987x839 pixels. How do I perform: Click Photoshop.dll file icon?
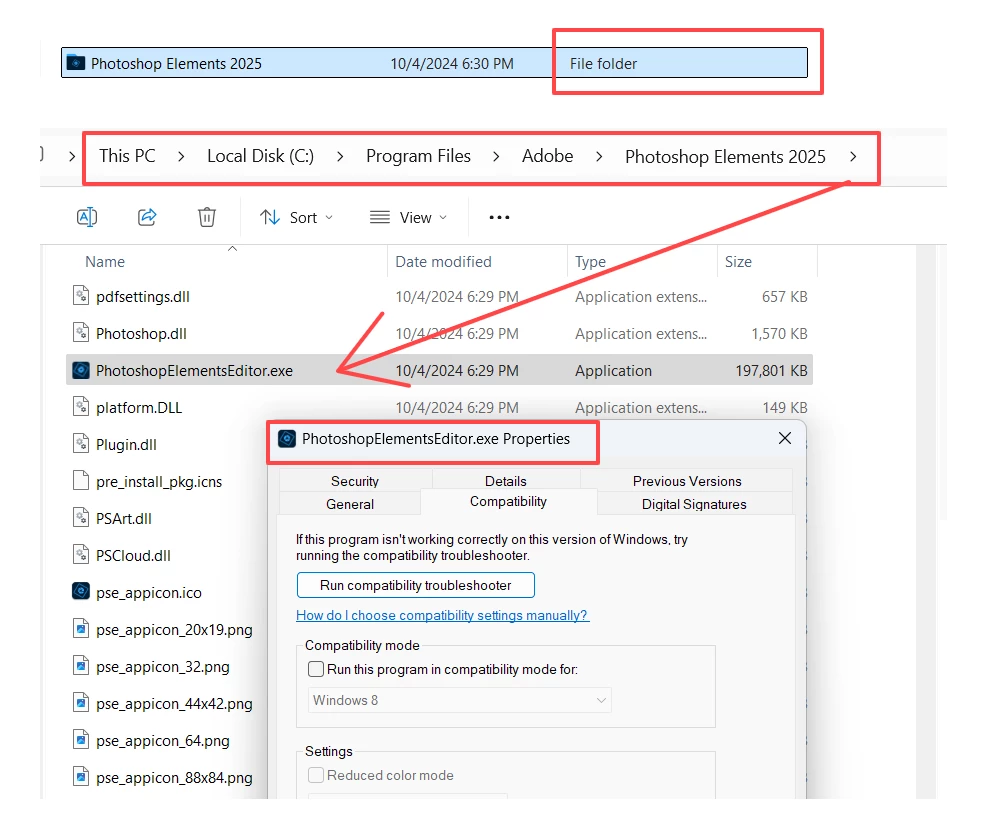(81, 332)
